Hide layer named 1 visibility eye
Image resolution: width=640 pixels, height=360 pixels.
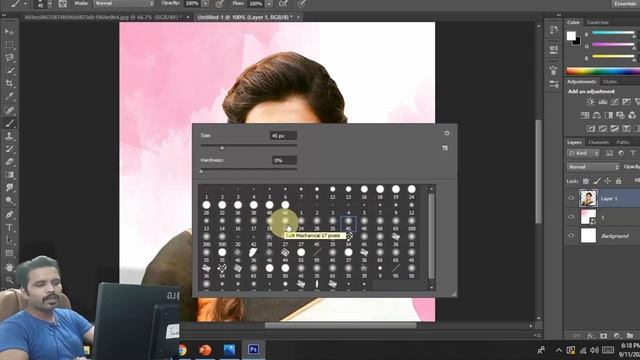pyautogui.click(x=571, y=217)
